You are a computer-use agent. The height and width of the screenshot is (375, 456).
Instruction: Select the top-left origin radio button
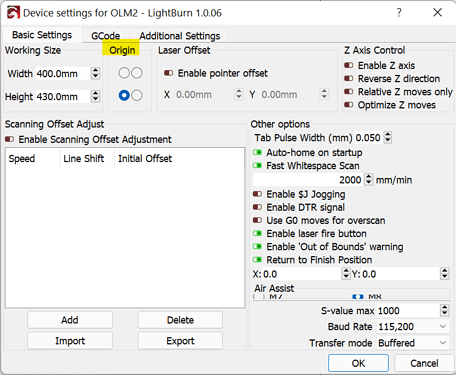tap(124, 73)
